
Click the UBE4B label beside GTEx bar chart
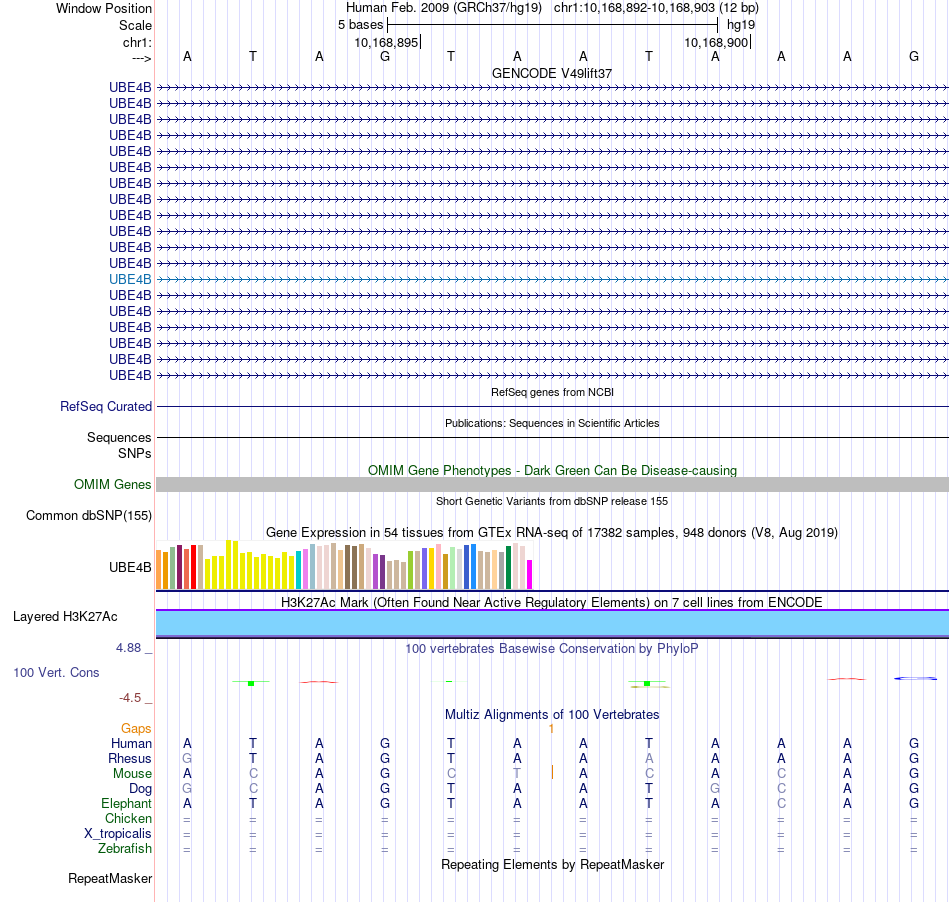click(x=130, y=568)
